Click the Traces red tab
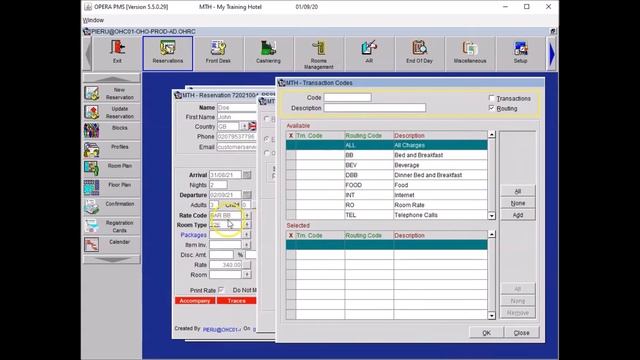The height and width of the screenshot is (360, 640). click(x=237, y=301)
